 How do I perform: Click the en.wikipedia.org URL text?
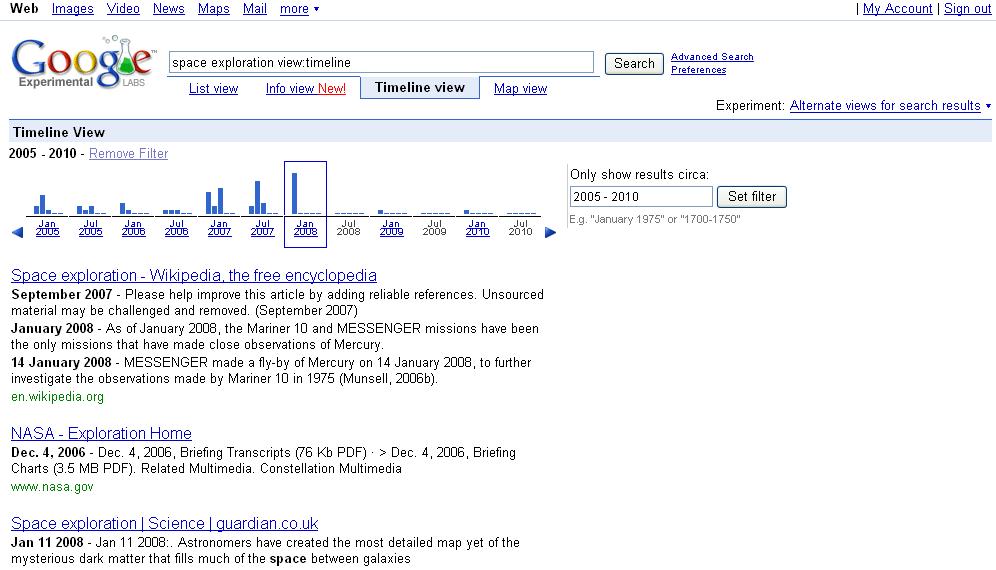pyautogui.click(x=57, y=397)
